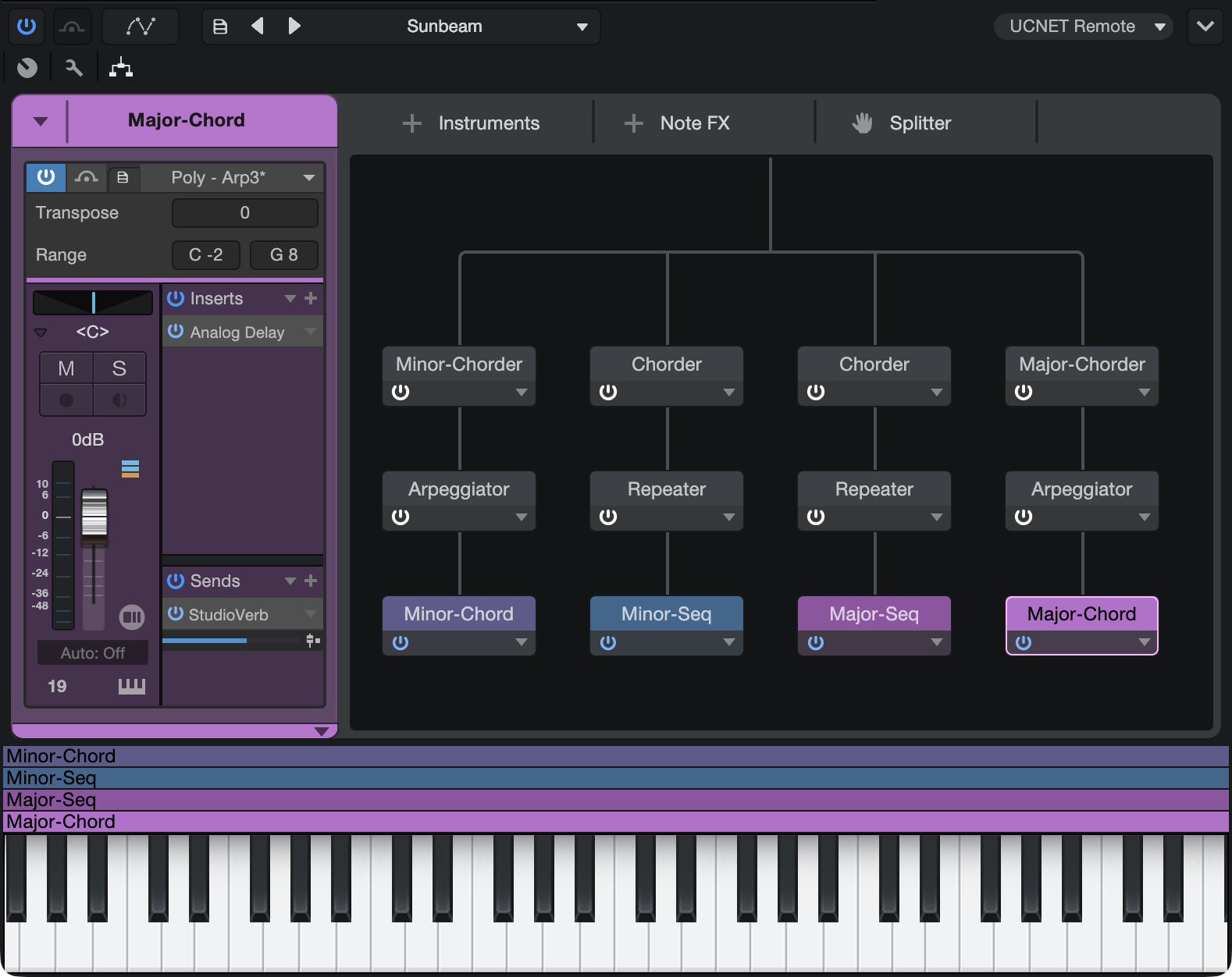
Task: Click the power icon on right Arpeggiator node
Action: pyautogui.click(x=1024, y=517)
